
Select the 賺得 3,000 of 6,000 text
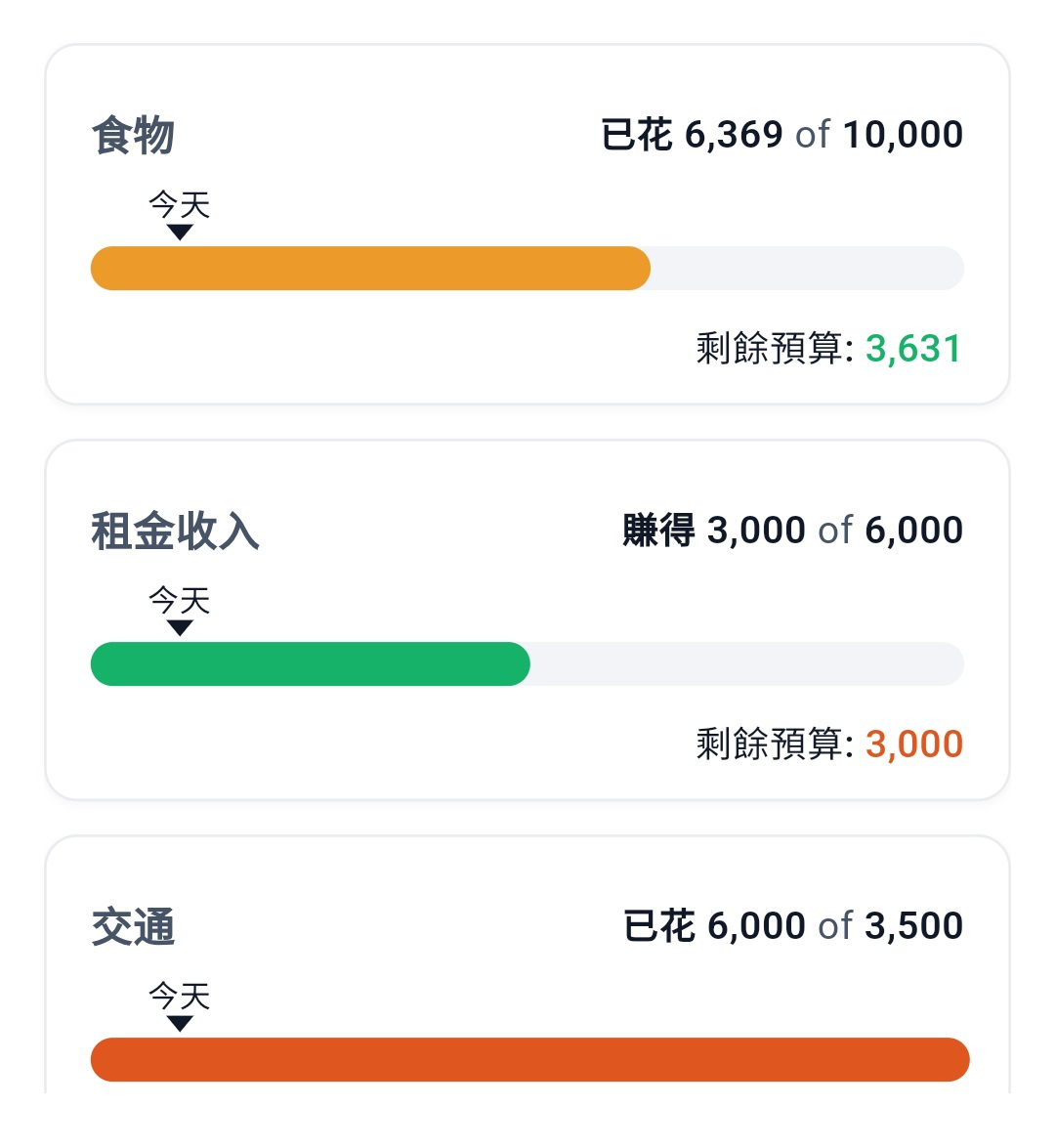pyautogui.click(x=793, y=531)
